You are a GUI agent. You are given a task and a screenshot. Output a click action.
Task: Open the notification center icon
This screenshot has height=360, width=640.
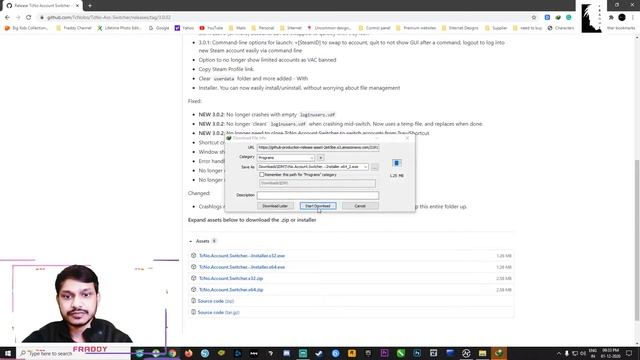coord(629,353)
